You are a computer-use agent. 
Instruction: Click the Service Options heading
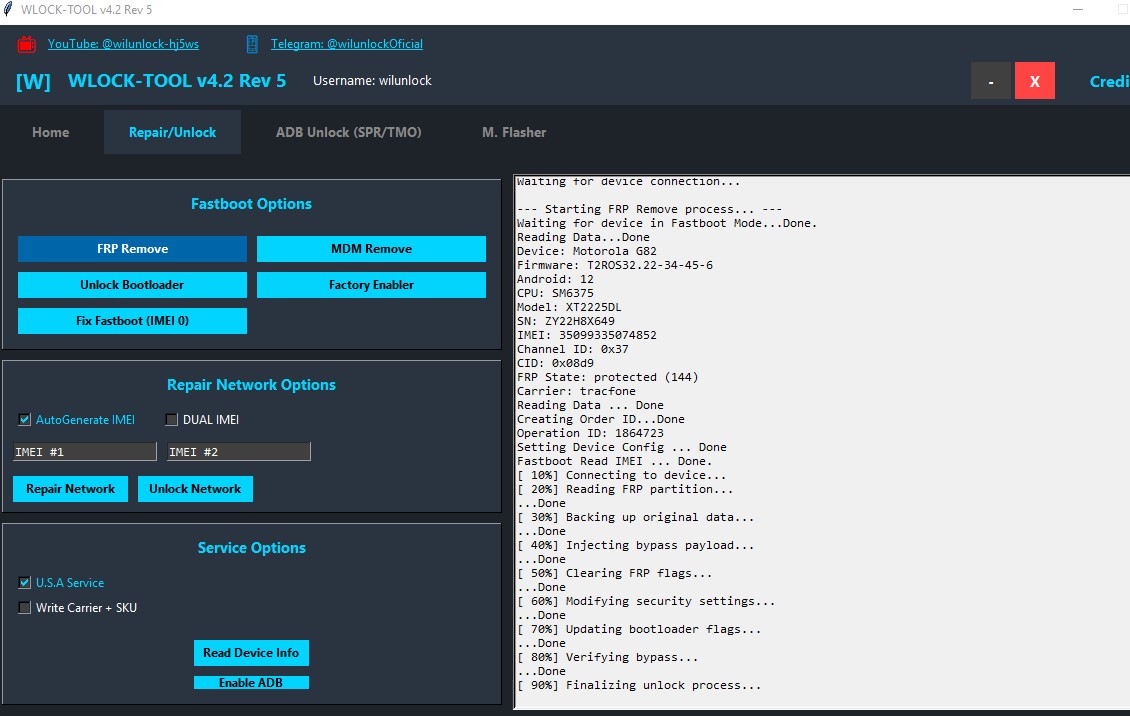point(252,547)
